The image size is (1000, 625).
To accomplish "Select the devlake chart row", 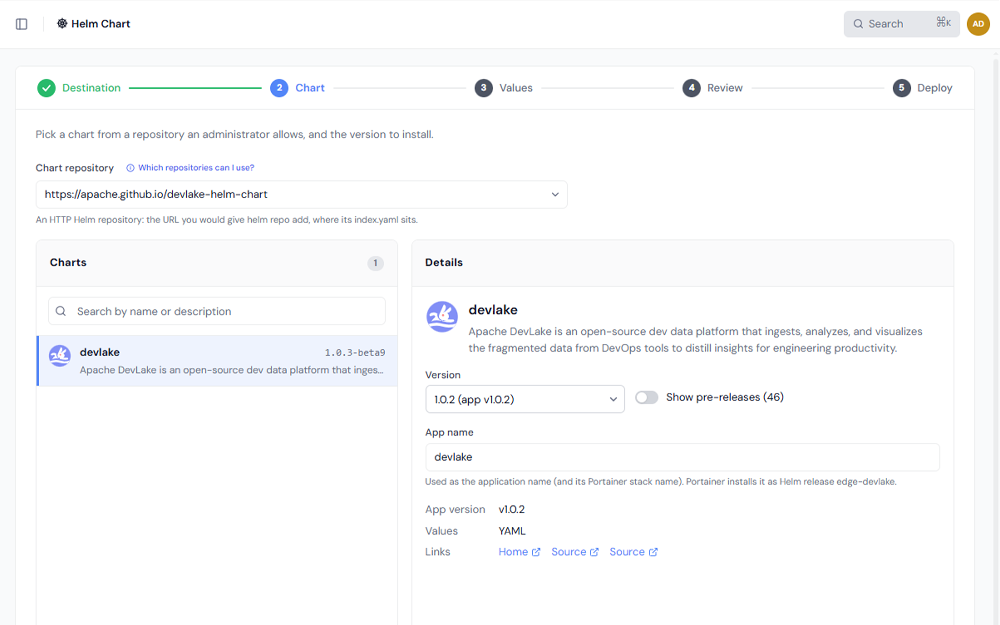I will coord(217,361).
